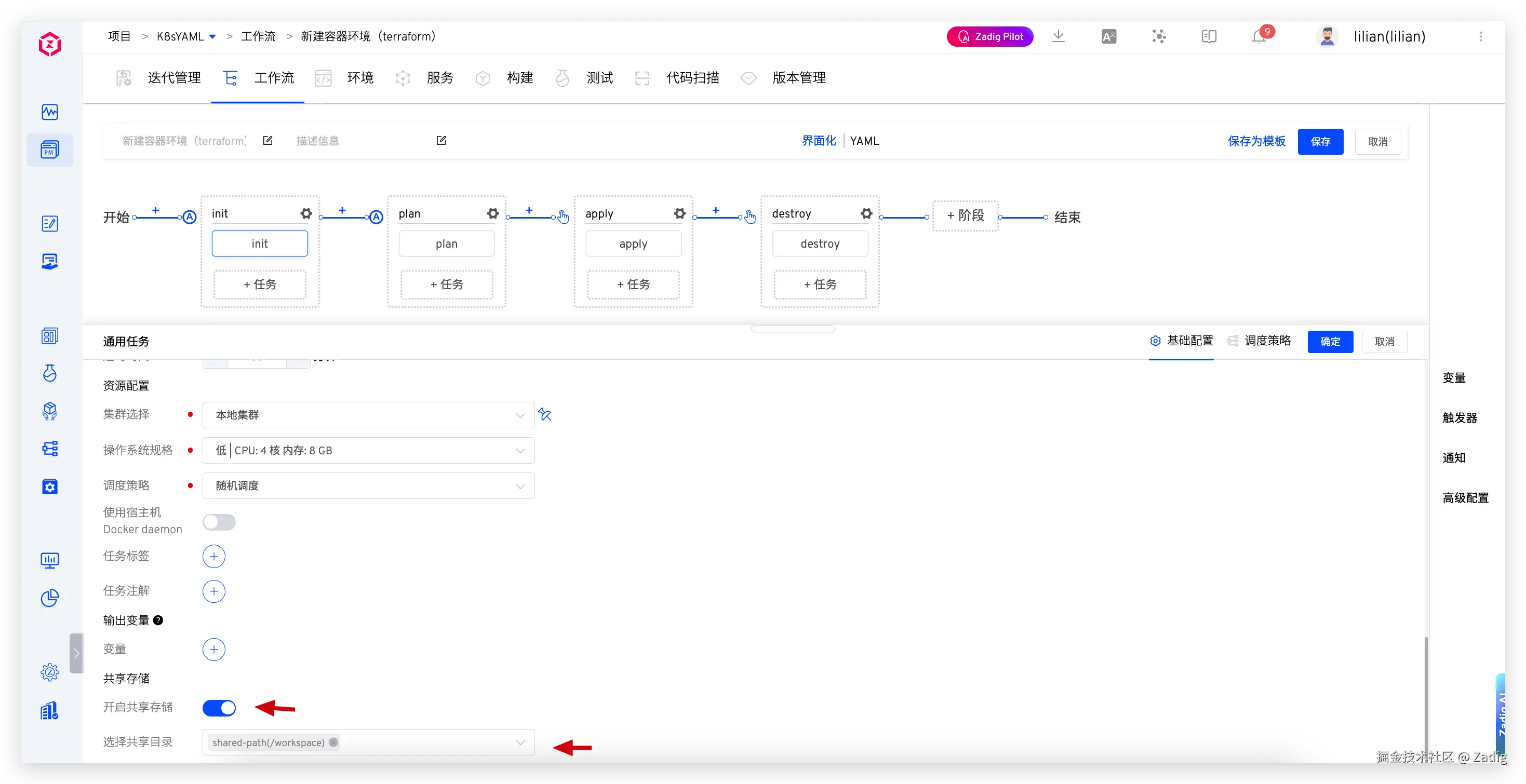Open the destroy stage settings gear

866,213
